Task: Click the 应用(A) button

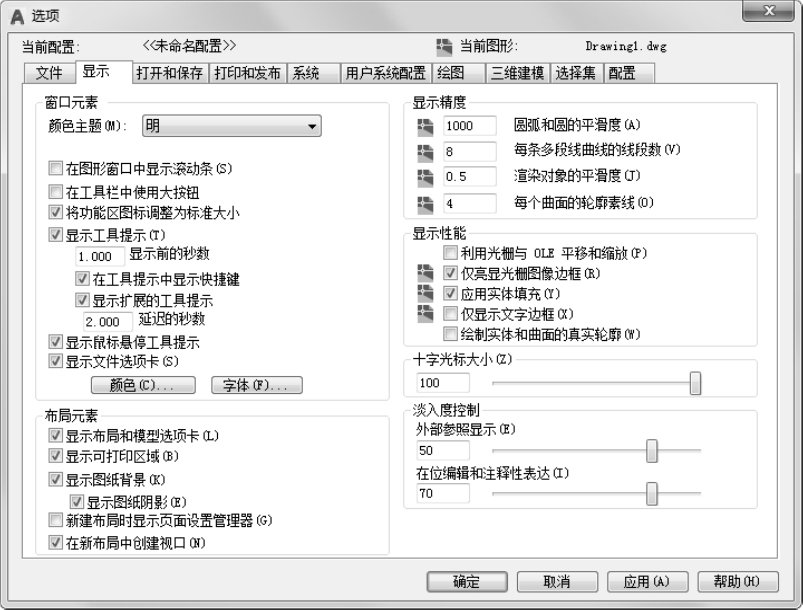Action: 647,582
